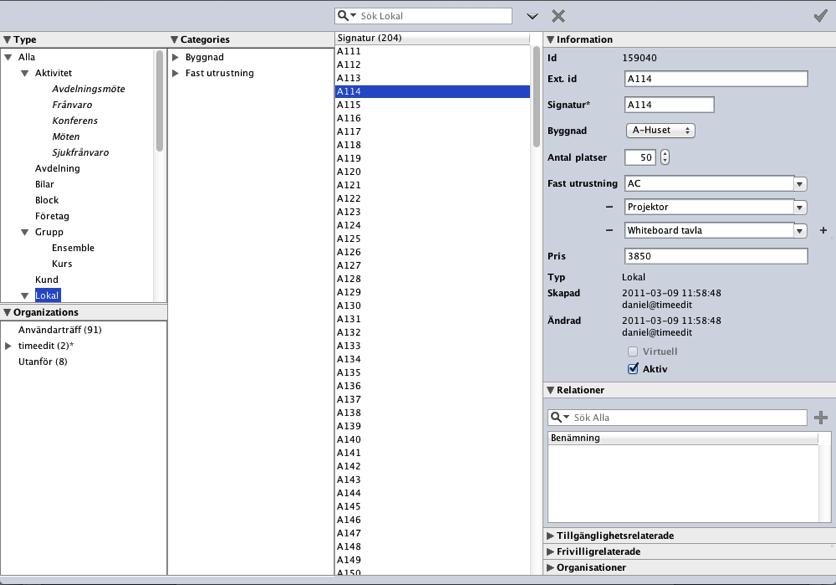Remove Whiteboard tavla with its minus icon
The width and height of the screenshot is (836, 585).
tap(609, 230)
